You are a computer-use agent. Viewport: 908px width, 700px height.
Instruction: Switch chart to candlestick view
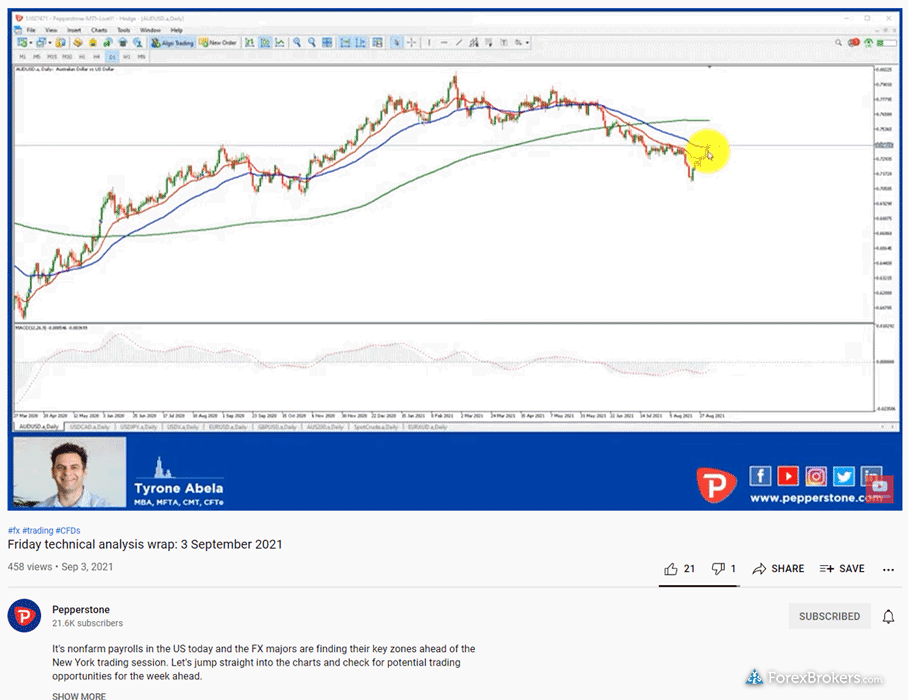tap(265, 43)
